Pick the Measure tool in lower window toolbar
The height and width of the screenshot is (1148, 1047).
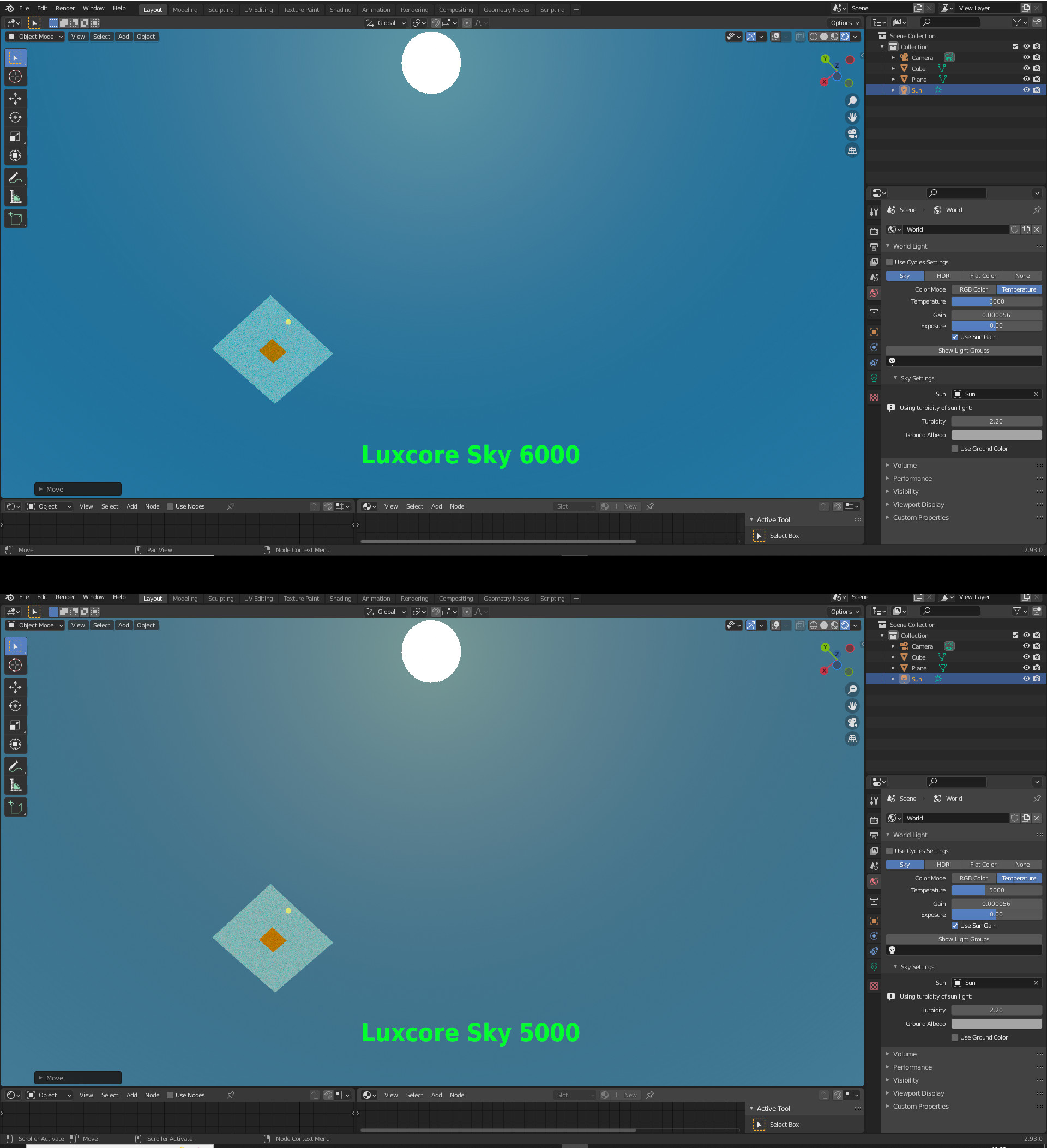pos(15,786)
